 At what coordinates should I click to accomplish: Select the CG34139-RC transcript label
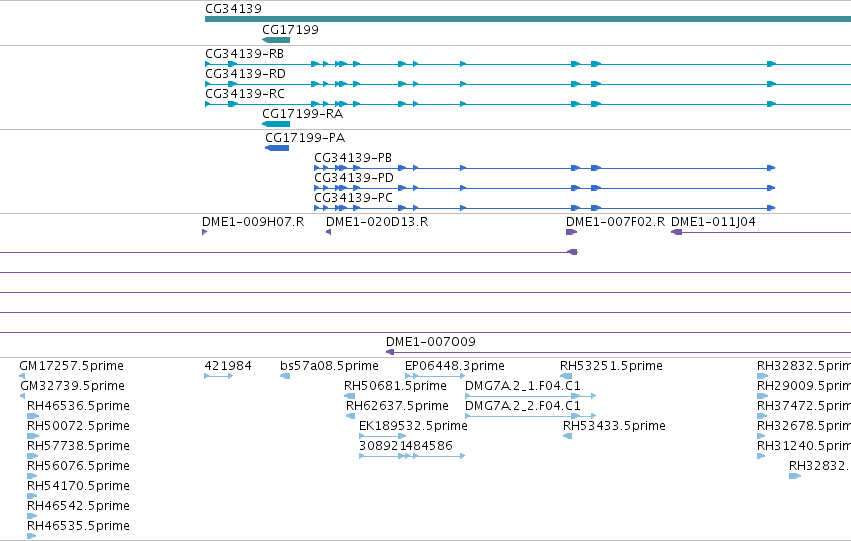click(x=244, y=94)
